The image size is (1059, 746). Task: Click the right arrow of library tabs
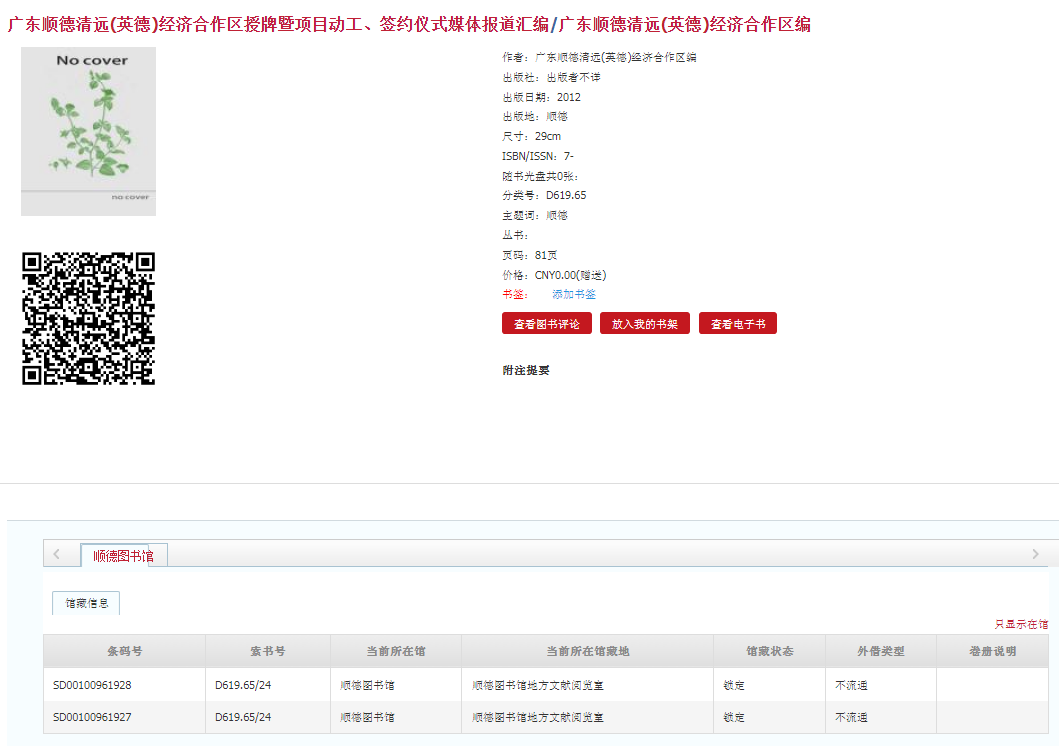[x=1035, y=554]
